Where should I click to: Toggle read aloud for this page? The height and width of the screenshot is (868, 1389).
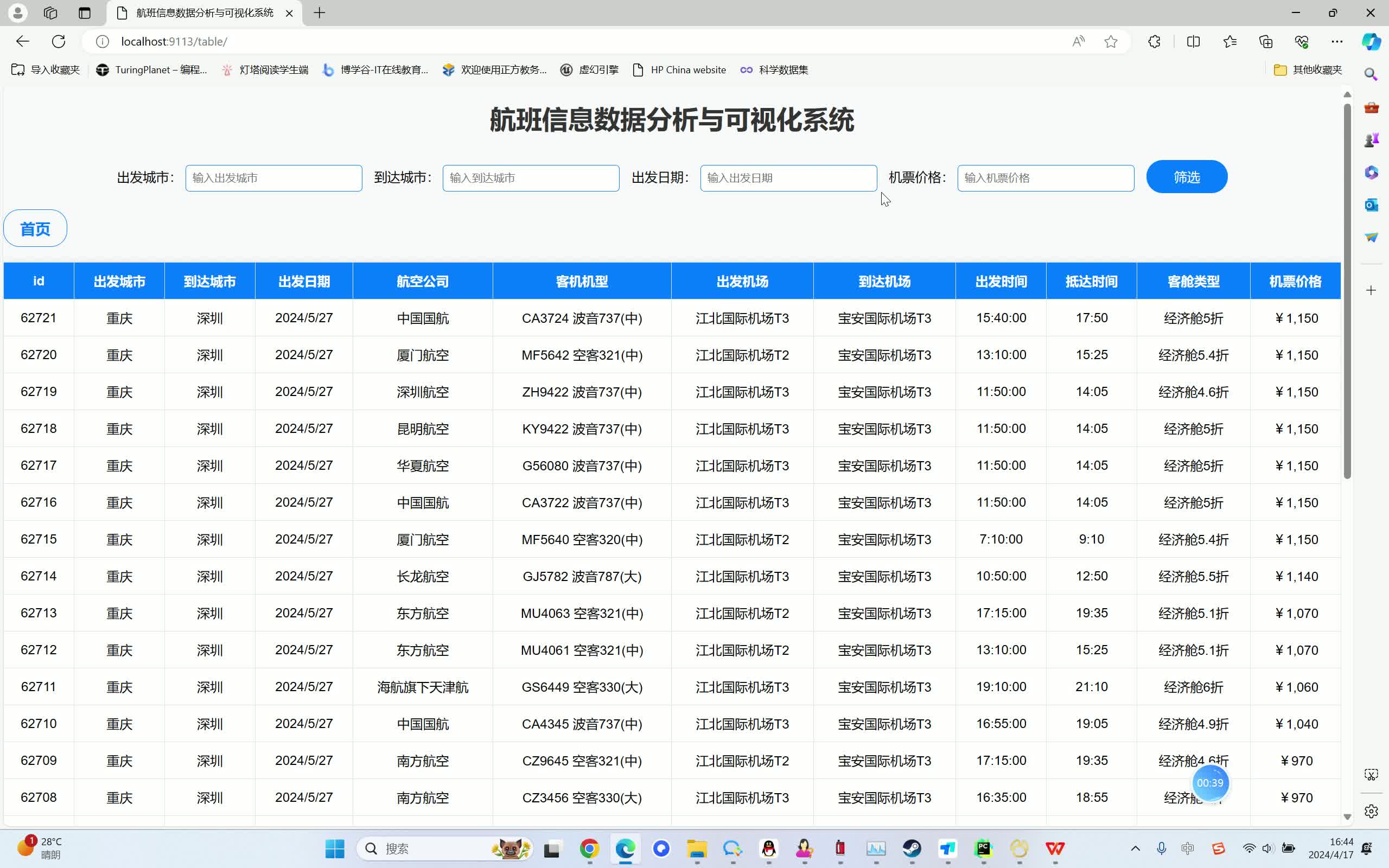pos(1078,41)
